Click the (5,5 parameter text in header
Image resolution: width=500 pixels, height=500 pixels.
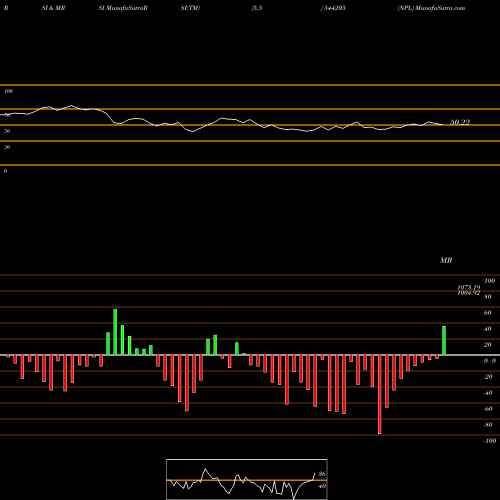(257, 8)
